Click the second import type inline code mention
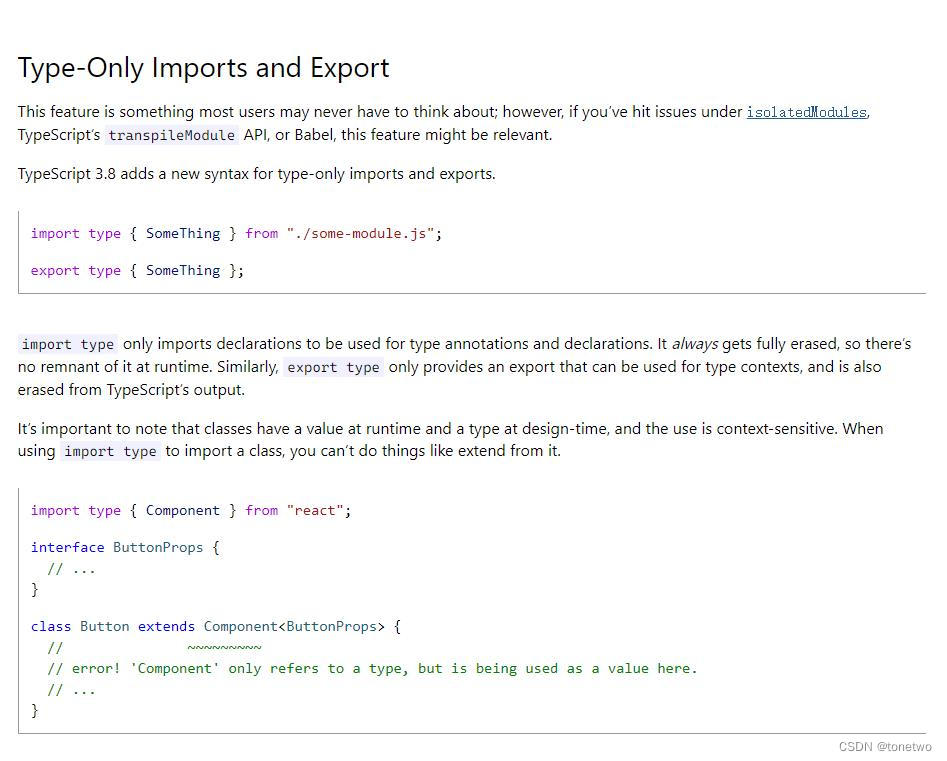Screen dimensions: 947x761 pos(110,451)
